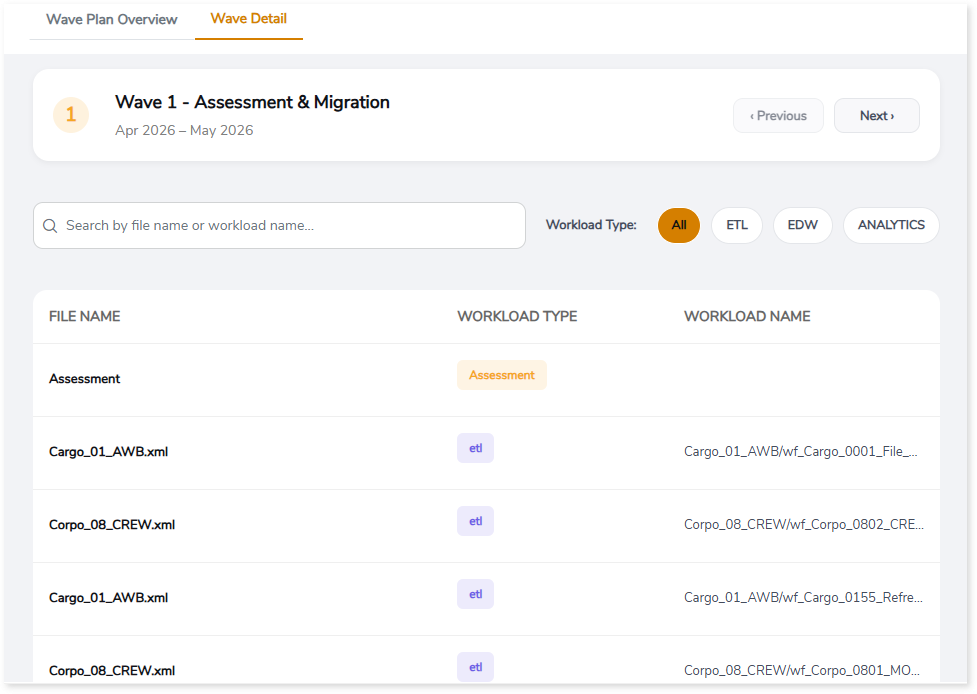
Task: Click etl badge in first Corpo_08_CREW.xml row
Action: pyautogui.click(x=475, y=521)
